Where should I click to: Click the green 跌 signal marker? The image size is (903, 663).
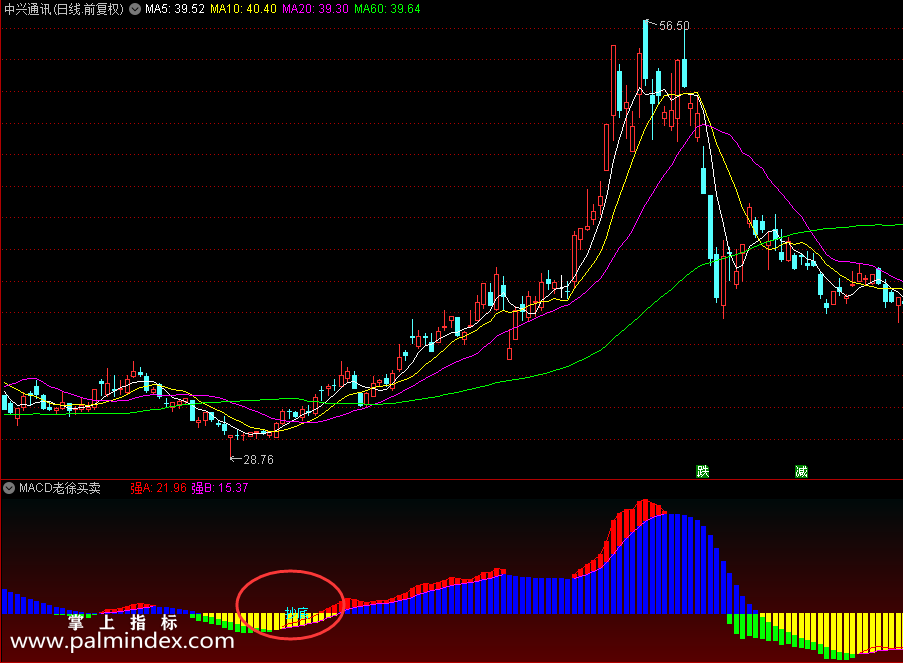[x=703, y=472]
